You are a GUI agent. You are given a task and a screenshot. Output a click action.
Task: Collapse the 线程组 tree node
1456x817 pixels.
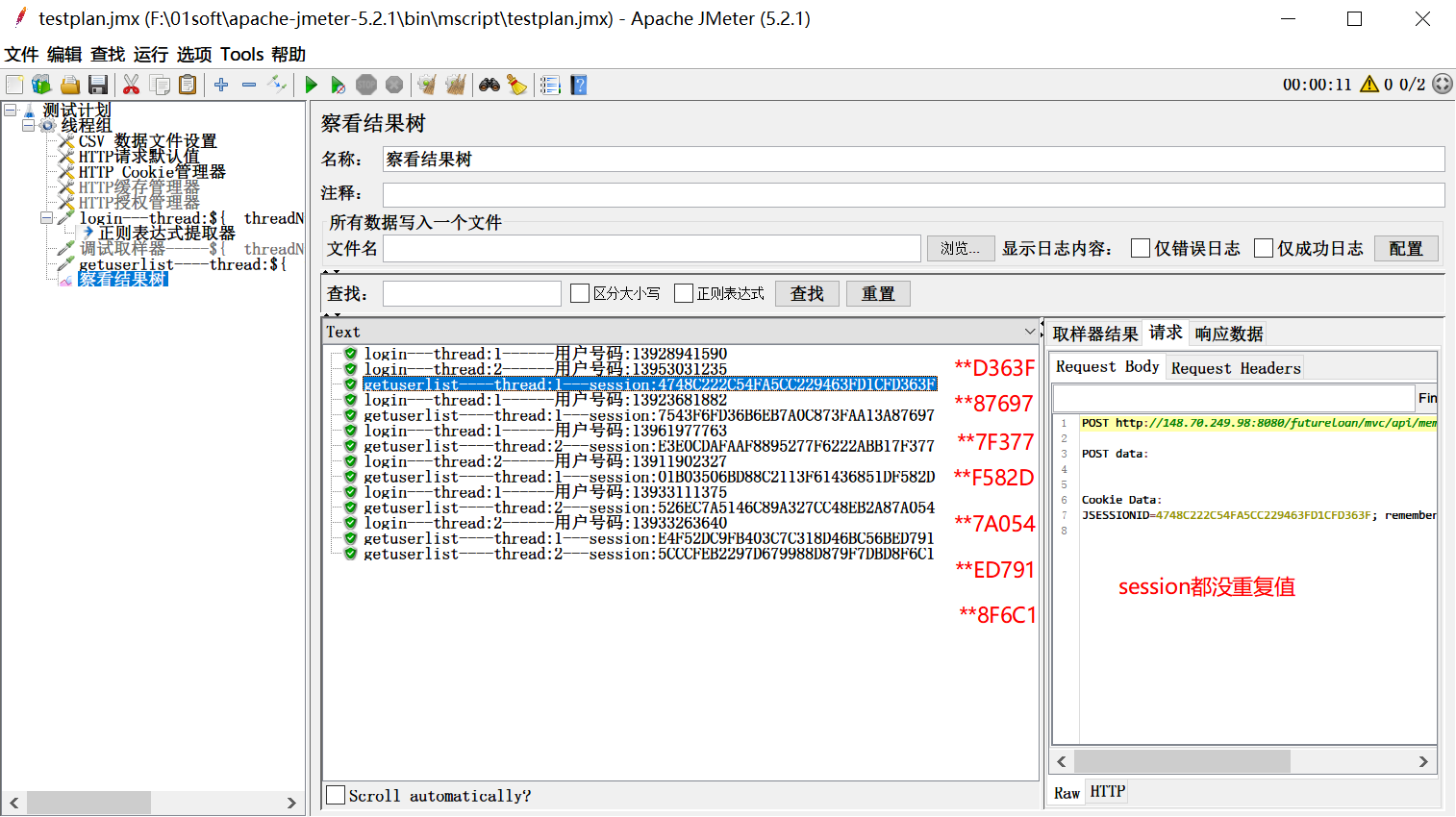click(28, 125)
